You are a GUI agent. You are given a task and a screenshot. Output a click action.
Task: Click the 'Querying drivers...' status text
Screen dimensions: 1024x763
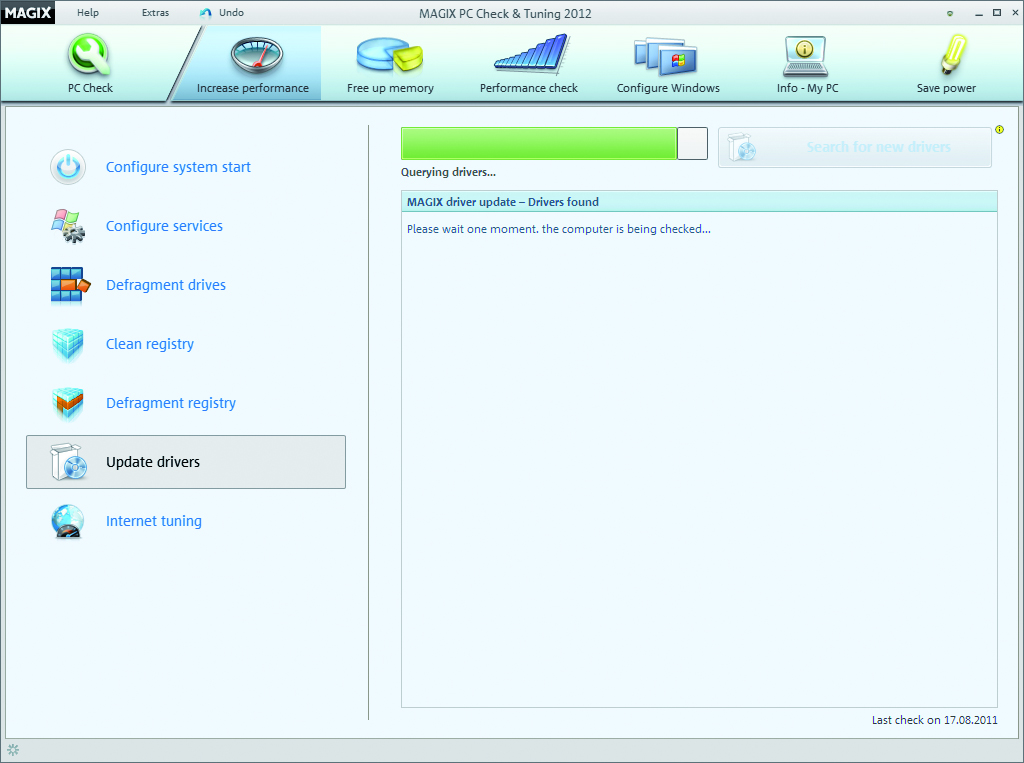coord(448,172)
